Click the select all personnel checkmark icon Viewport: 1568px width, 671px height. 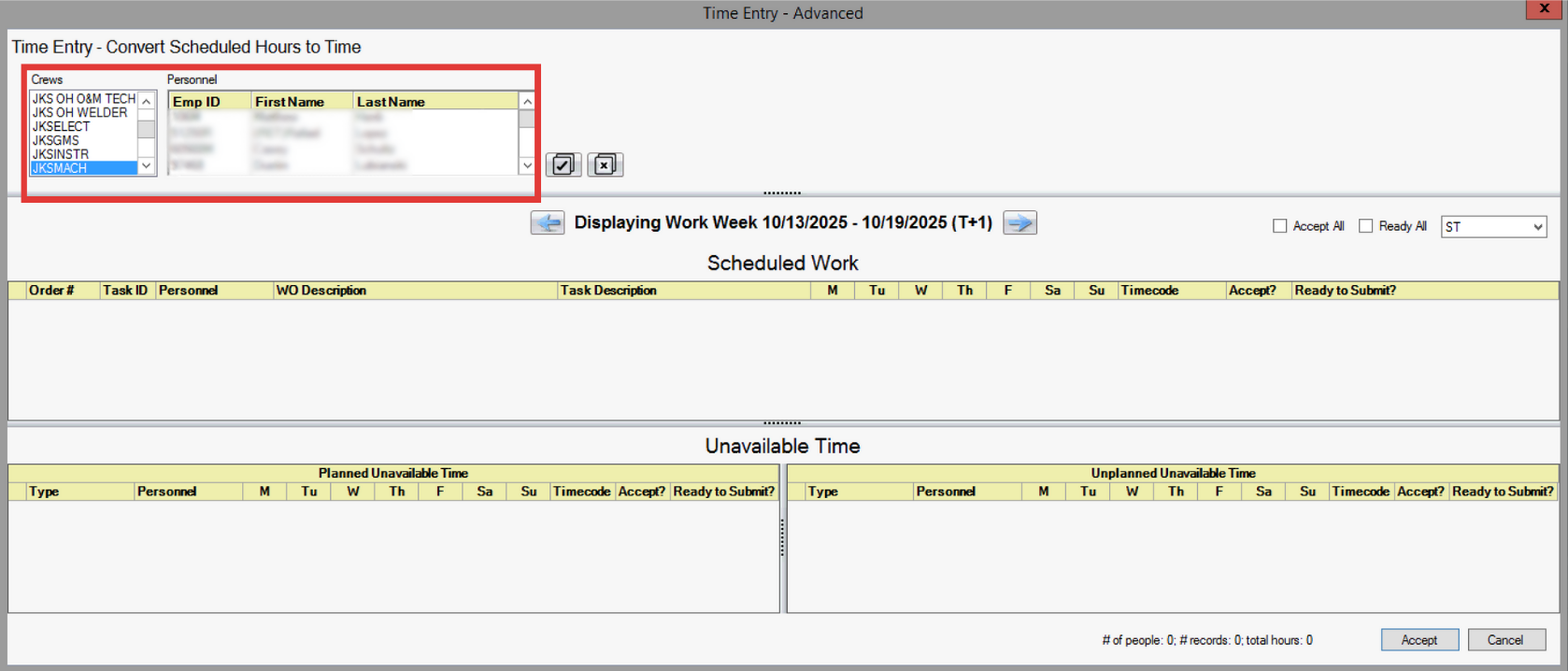point(563,165)
